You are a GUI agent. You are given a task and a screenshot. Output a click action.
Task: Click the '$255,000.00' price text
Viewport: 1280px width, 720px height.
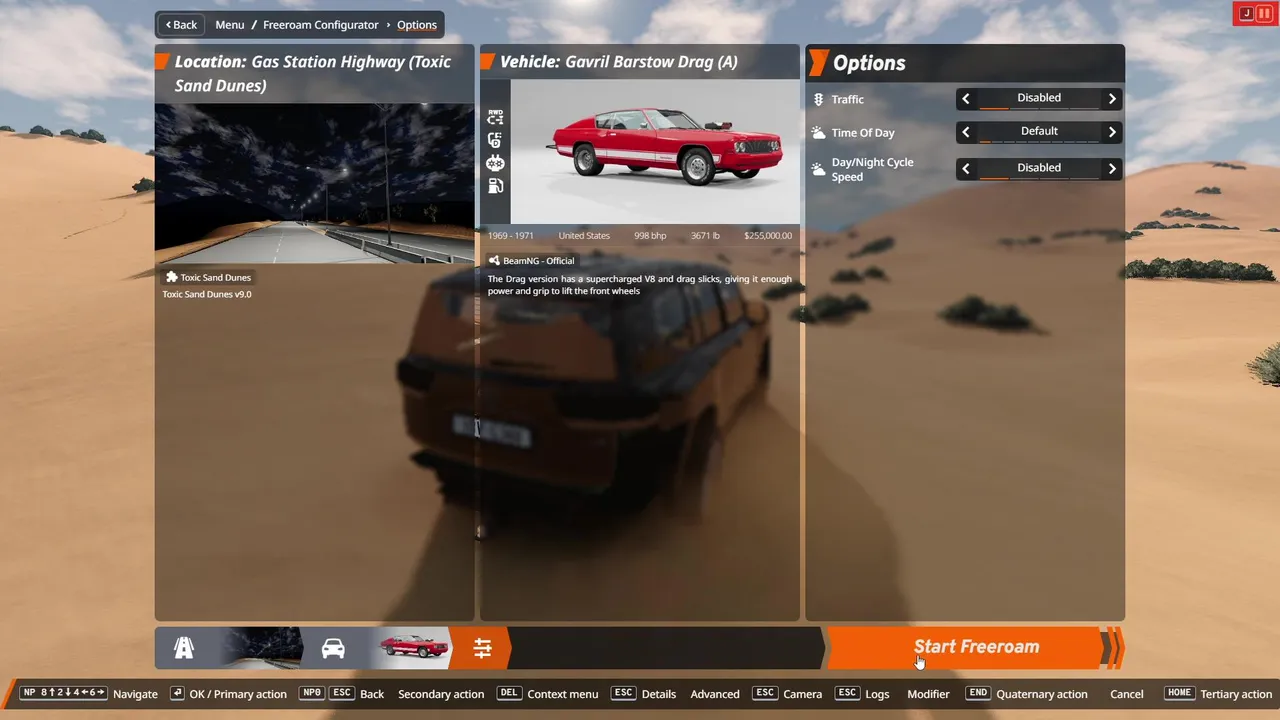[768, 236]
